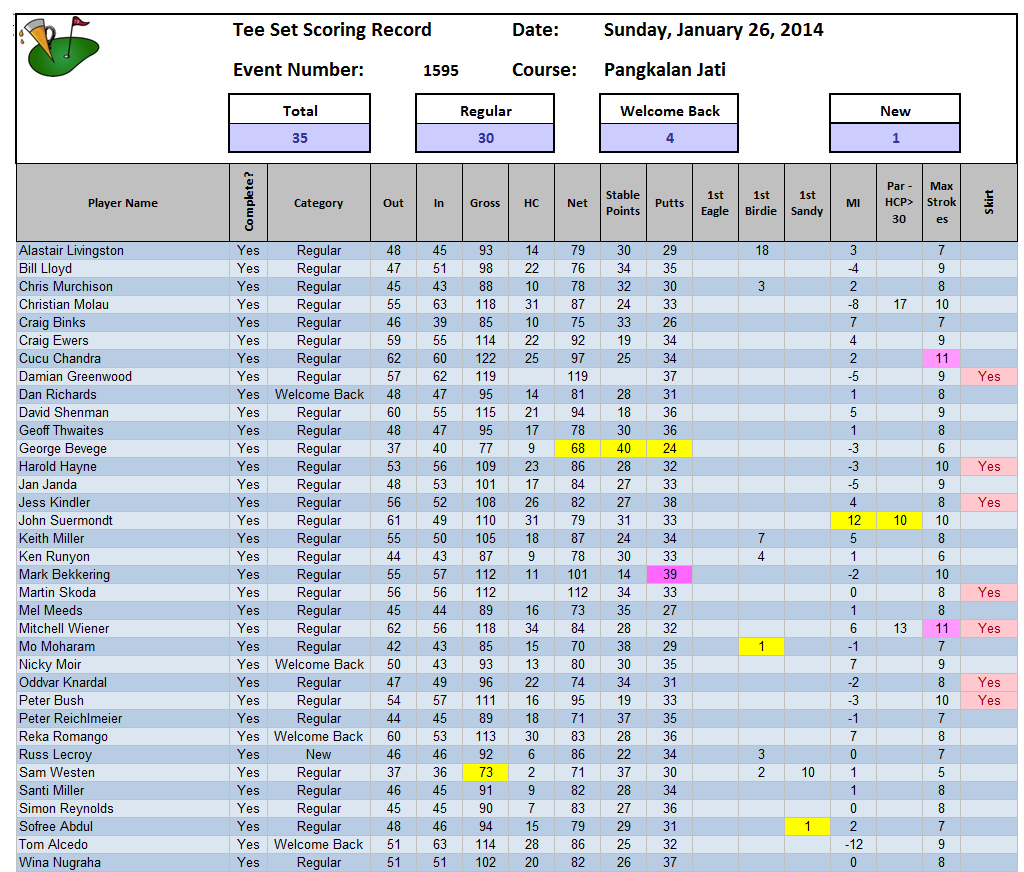This screenshot has height=872, width=1024.
Task: Click the Welcome Back summary box value
Action: coord(669,138)
